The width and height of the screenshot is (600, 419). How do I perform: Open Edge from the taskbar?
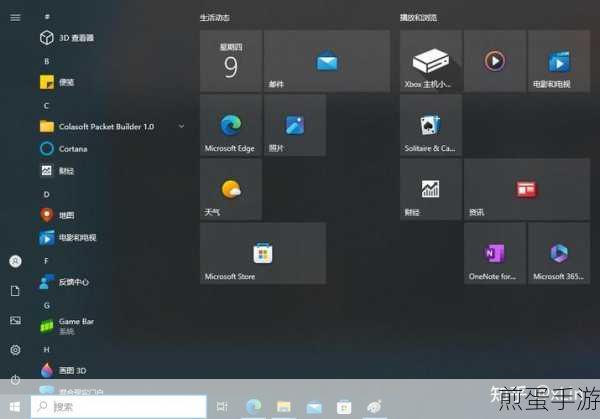point(253,406)
